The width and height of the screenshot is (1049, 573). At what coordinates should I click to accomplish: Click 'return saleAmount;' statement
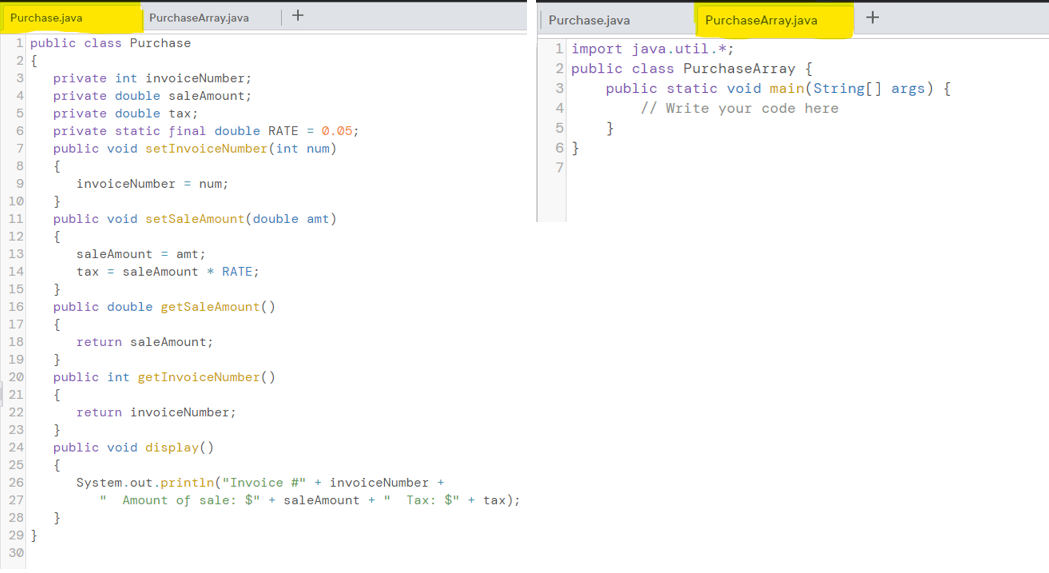(x=145, y=341)
